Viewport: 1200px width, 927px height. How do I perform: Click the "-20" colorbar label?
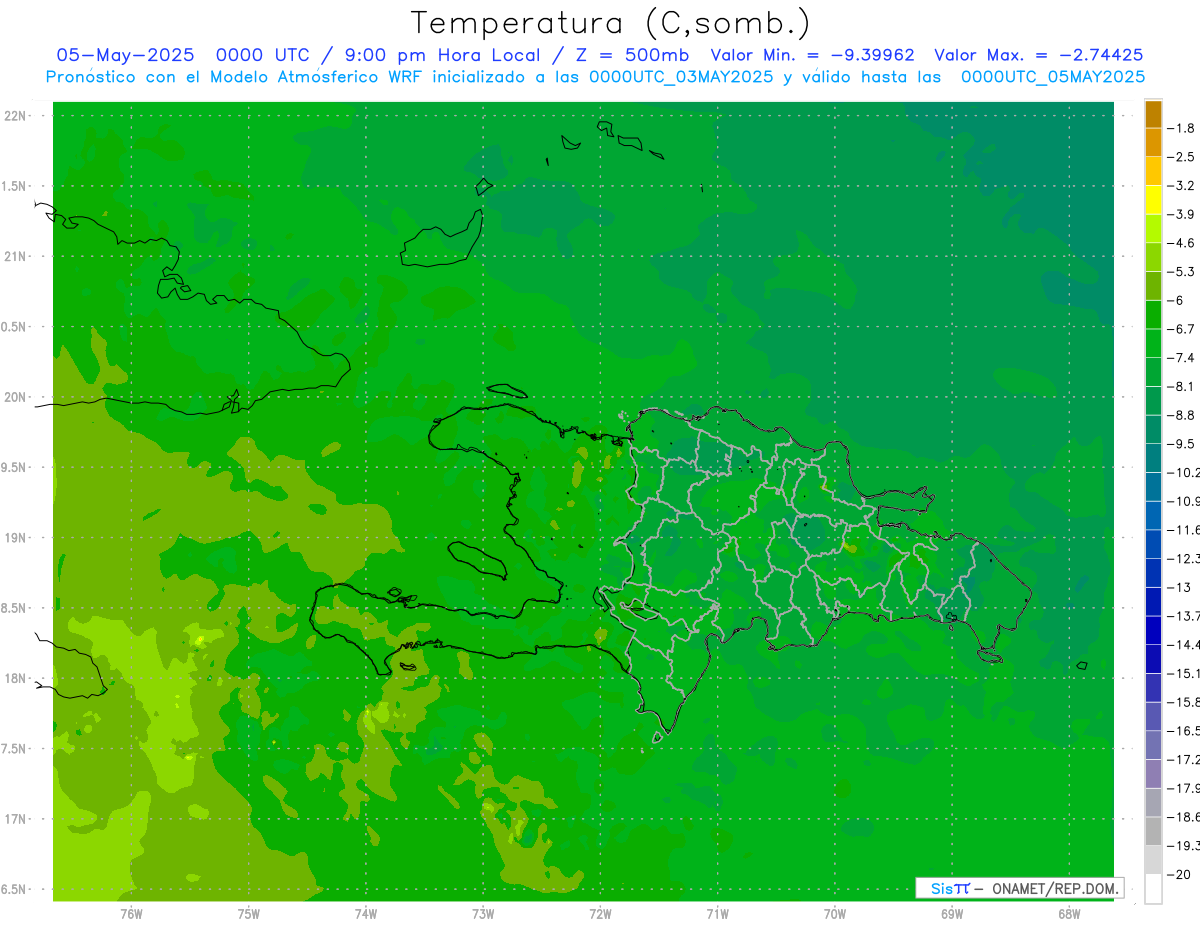[1180, 874]
